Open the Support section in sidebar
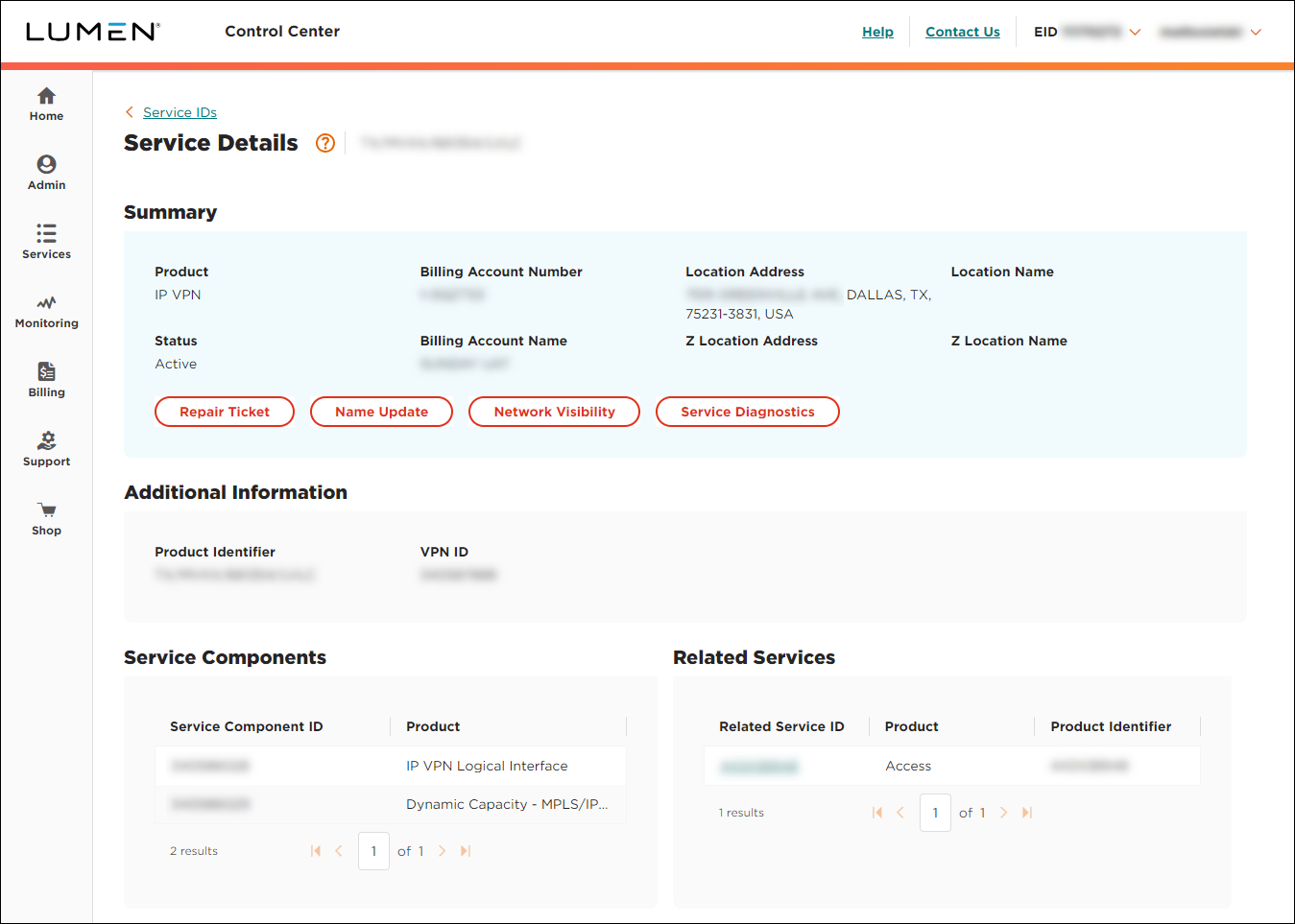 click(x=46, y=447)
